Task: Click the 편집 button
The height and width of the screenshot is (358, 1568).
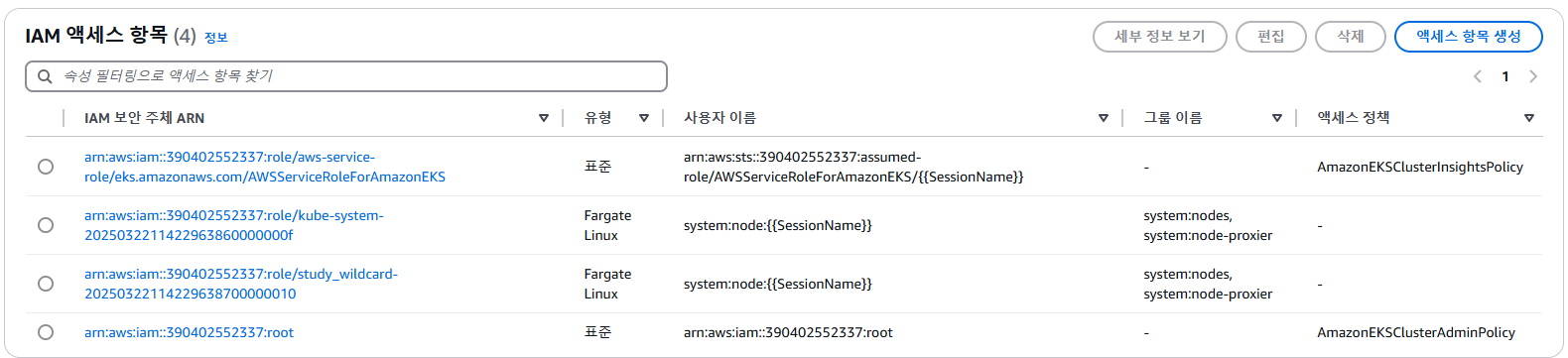Action: click(1271, 37)
